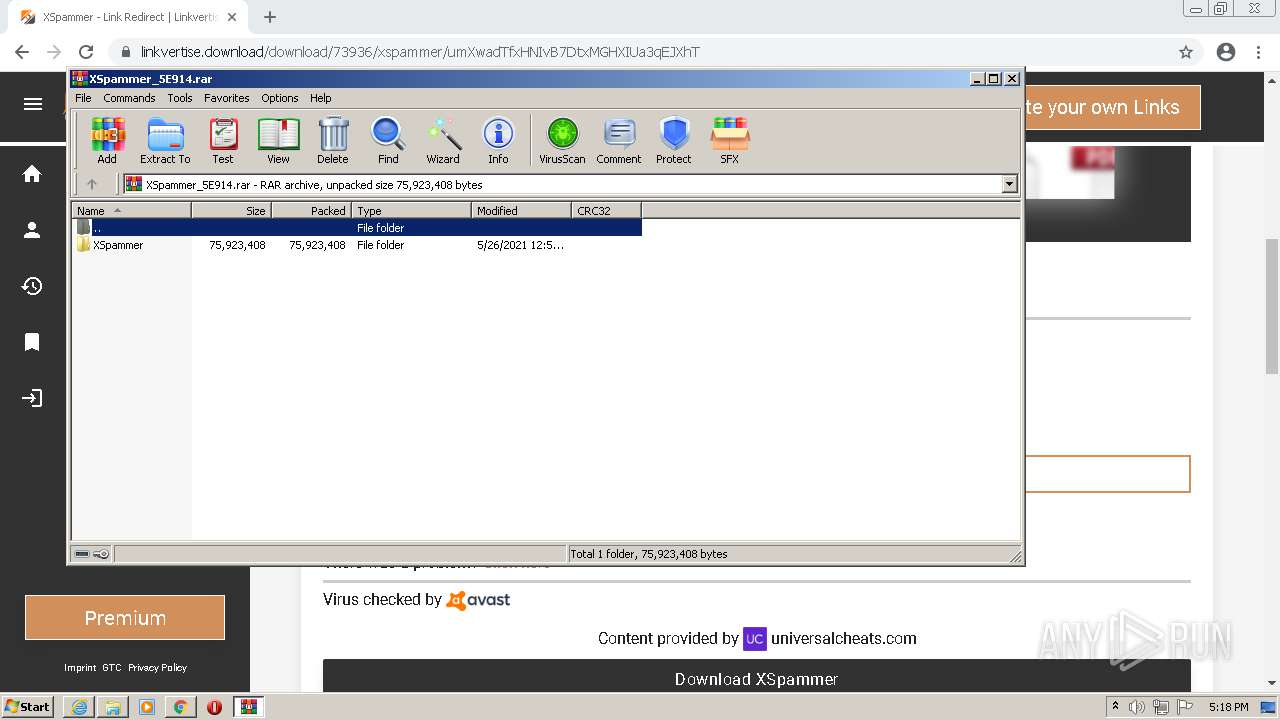Viewport: 1280px width, 720px height.
Task: Open Chrome profile avatar icon
Action: click(1226, 52)
